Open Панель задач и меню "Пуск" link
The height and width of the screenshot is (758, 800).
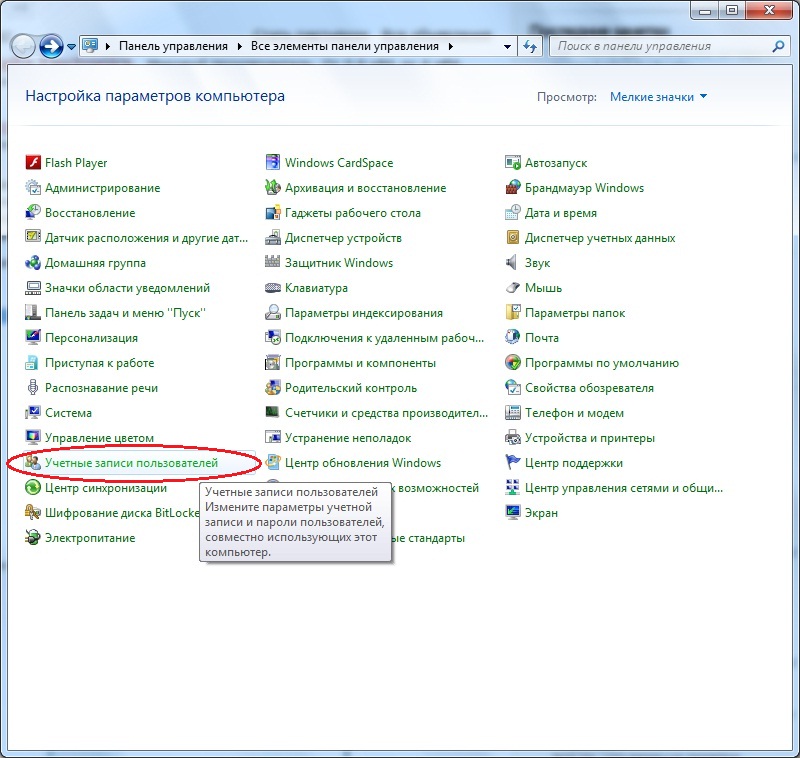click(x=126, y=313)
